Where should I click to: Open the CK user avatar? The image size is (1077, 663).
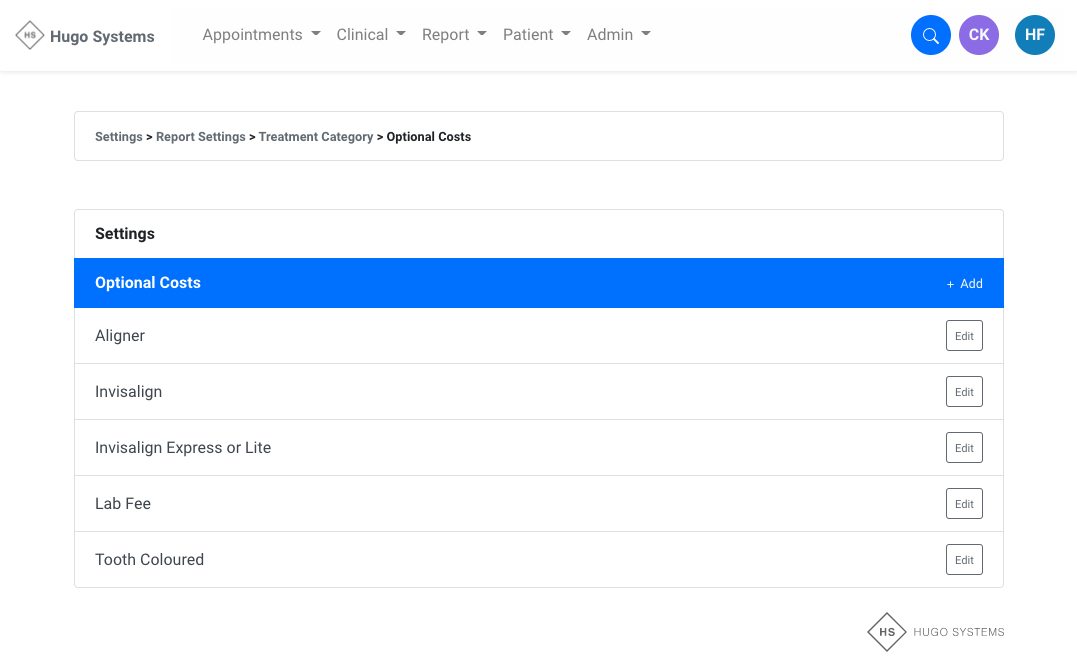(x=978, y=35)
